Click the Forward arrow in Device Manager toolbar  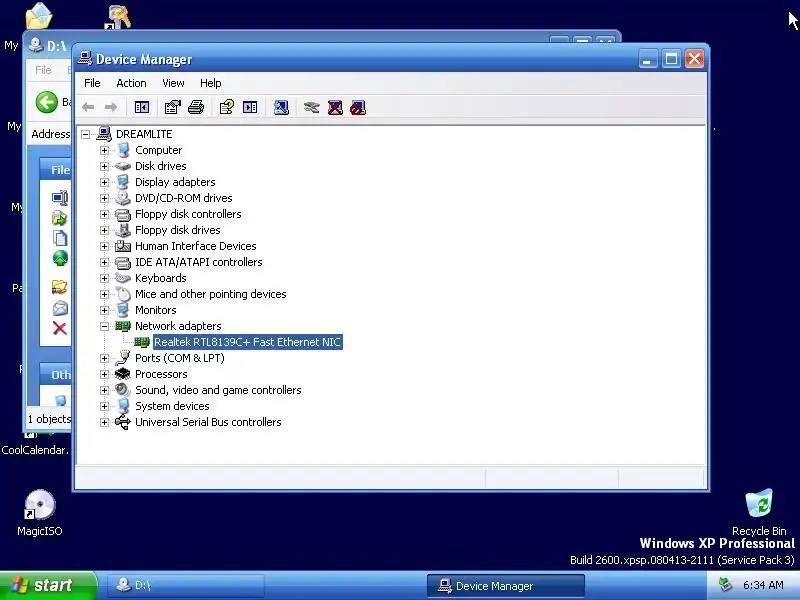[111, 107]
